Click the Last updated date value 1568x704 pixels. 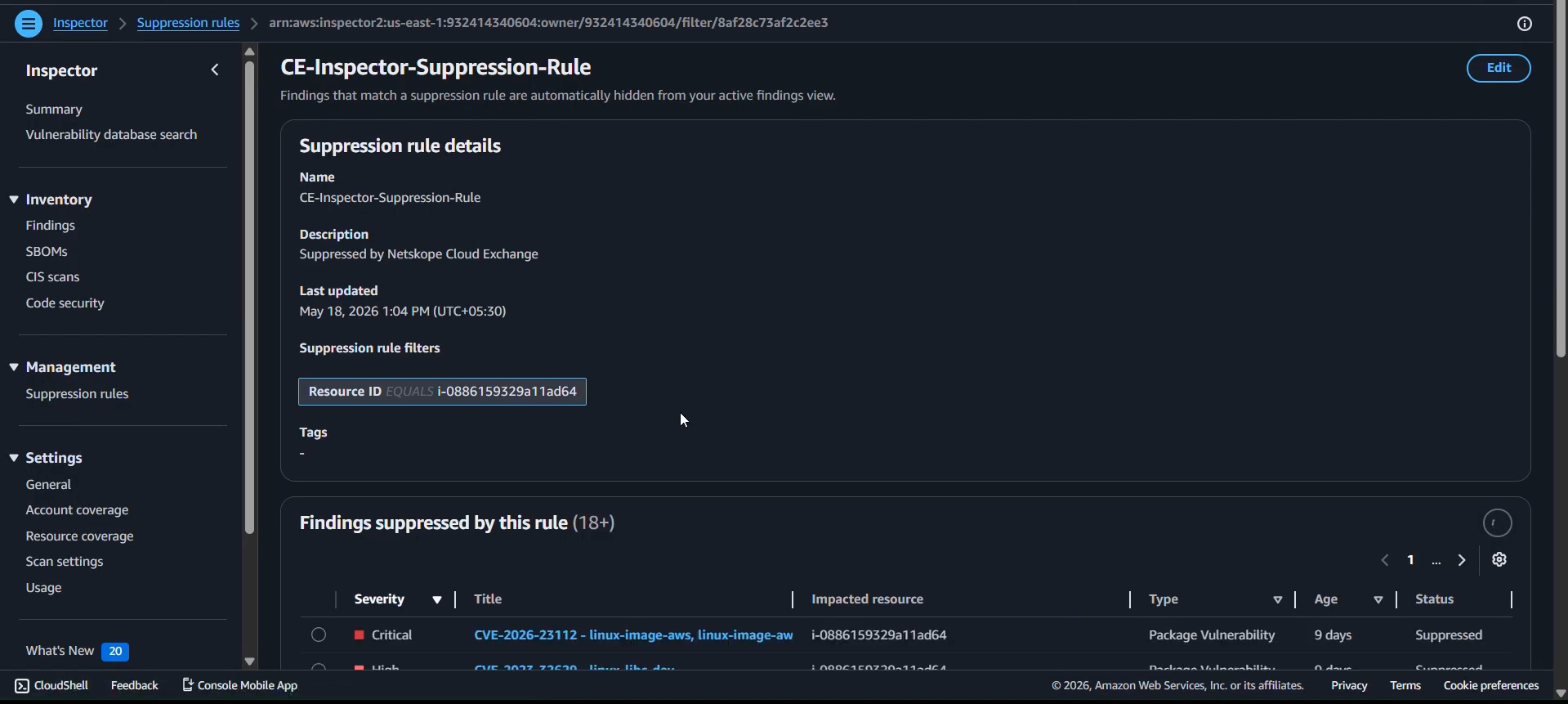403,312
